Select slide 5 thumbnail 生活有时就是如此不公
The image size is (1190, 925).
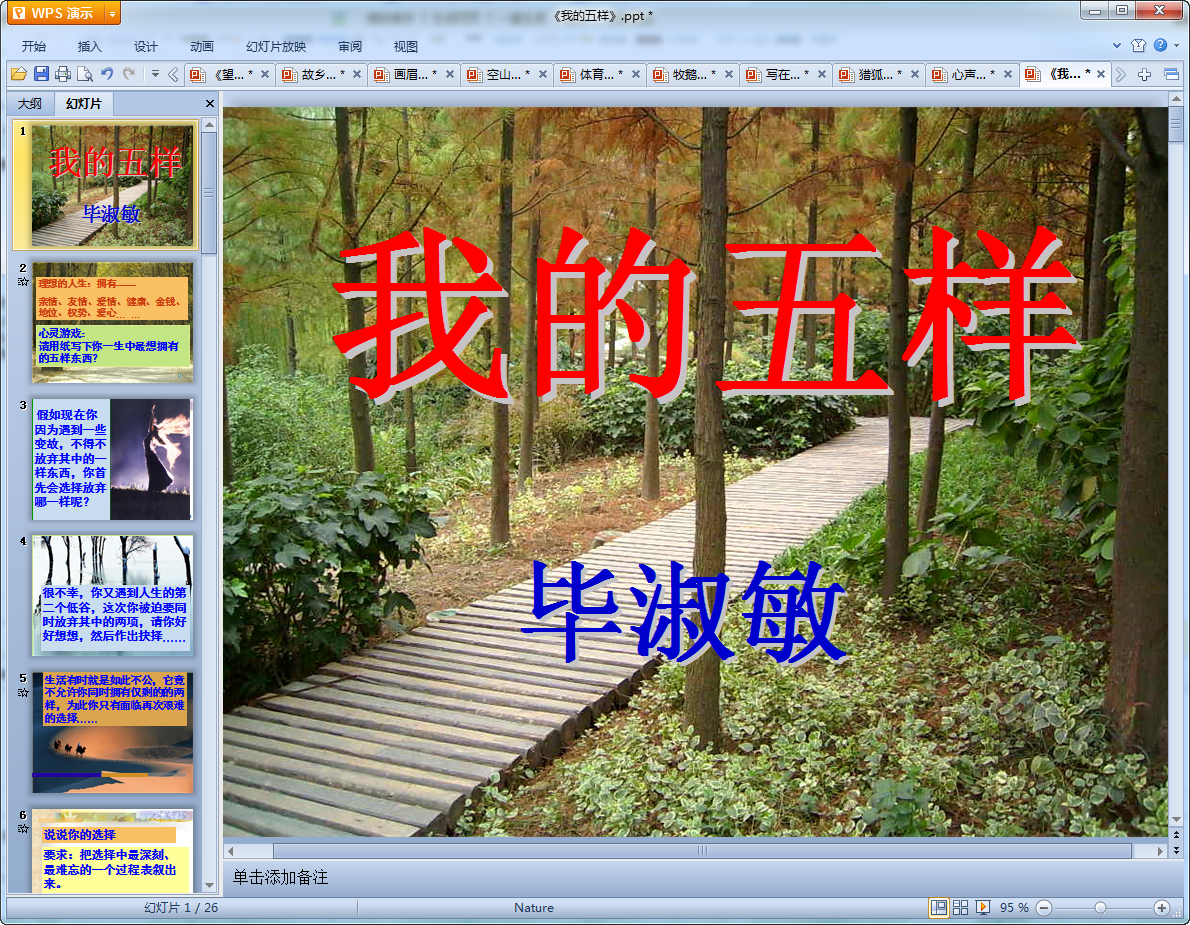tap(112, 732)
